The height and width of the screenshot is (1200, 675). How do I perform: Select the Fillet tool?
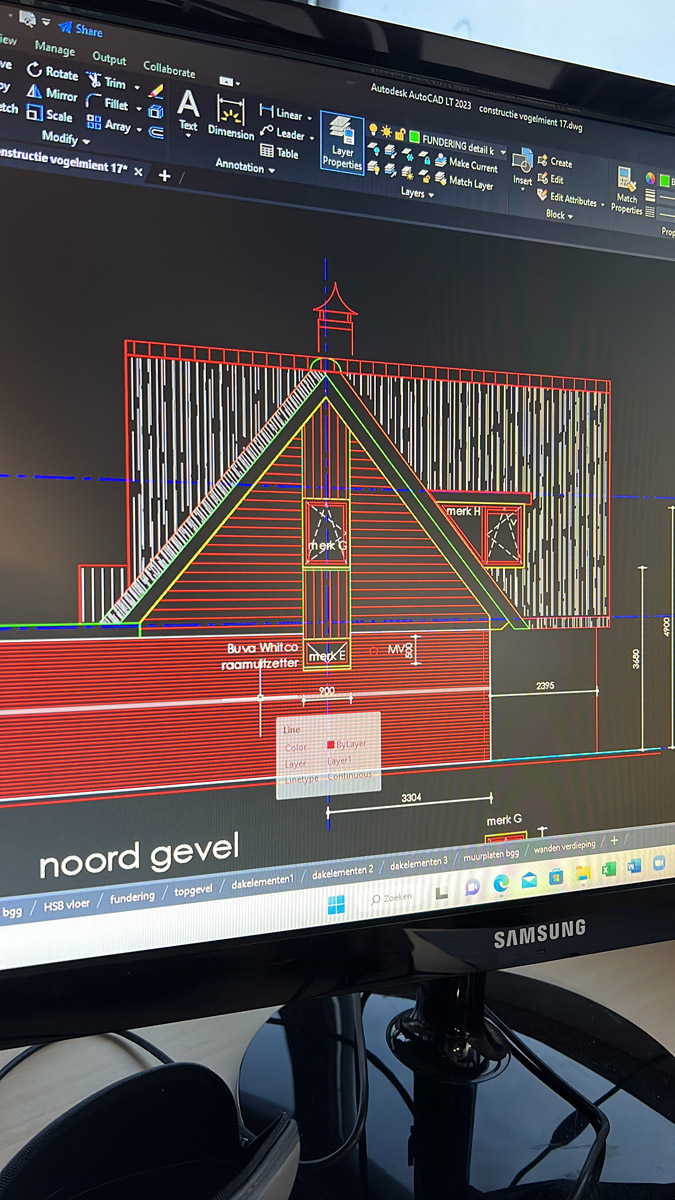click(108, 102)
